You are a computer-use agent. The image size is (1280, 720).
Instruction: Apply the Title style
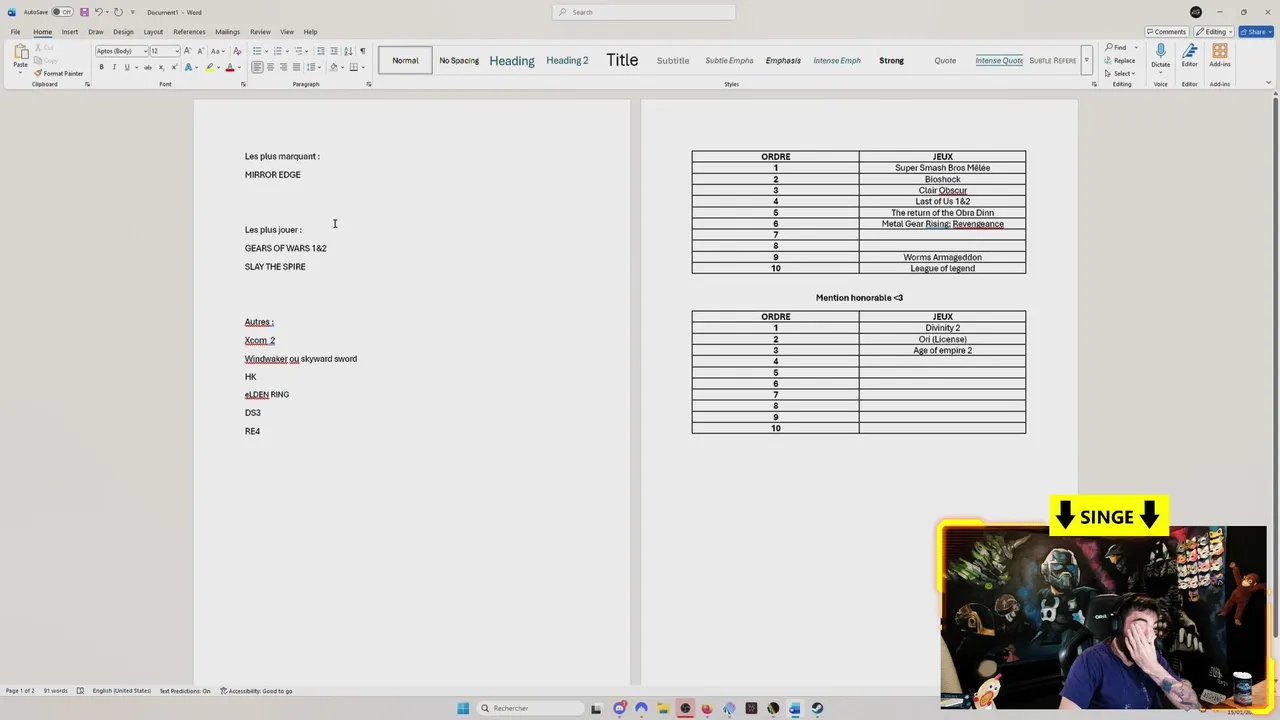(x=622, y=61)
